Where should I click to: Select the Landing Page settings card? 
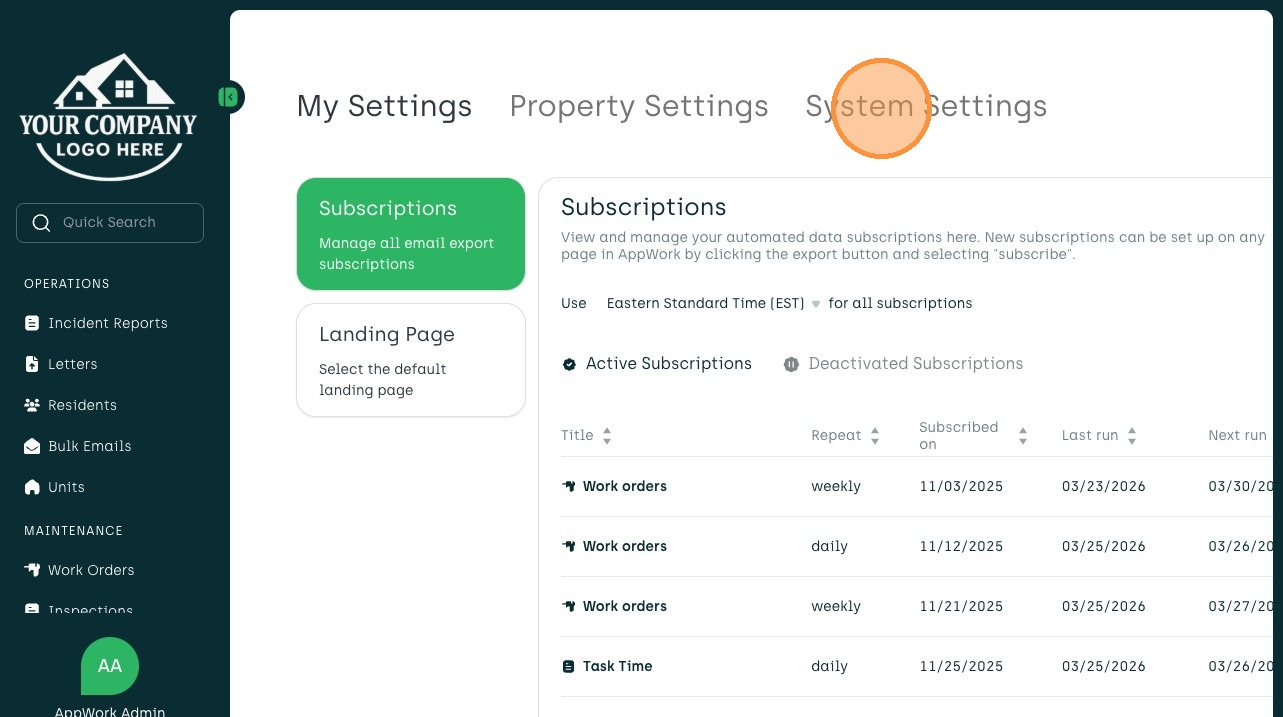(411, 360)
